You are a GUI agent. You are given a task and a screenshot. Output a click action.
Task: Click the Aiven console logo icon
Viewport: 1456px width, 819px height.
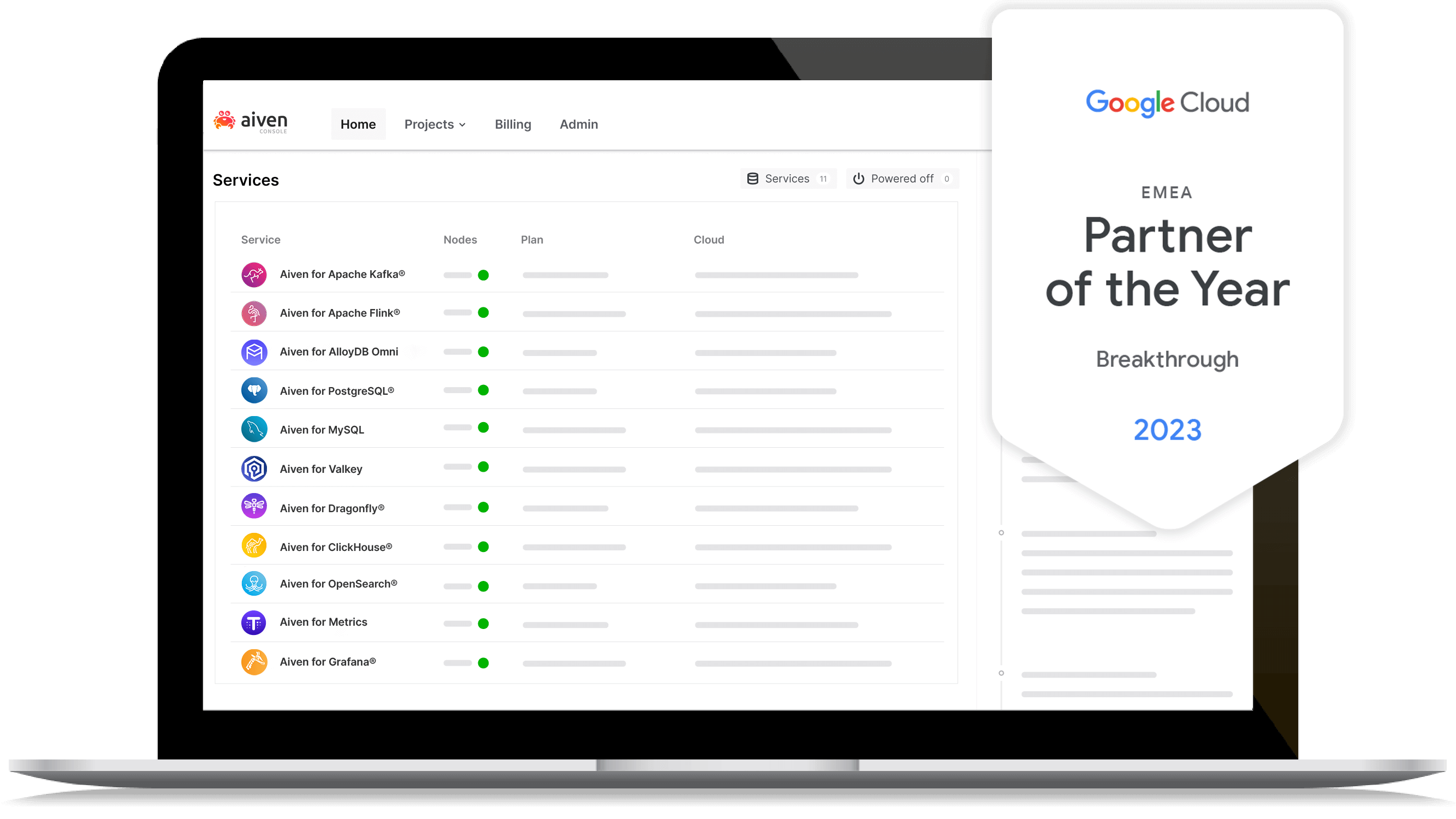(225, 121)
